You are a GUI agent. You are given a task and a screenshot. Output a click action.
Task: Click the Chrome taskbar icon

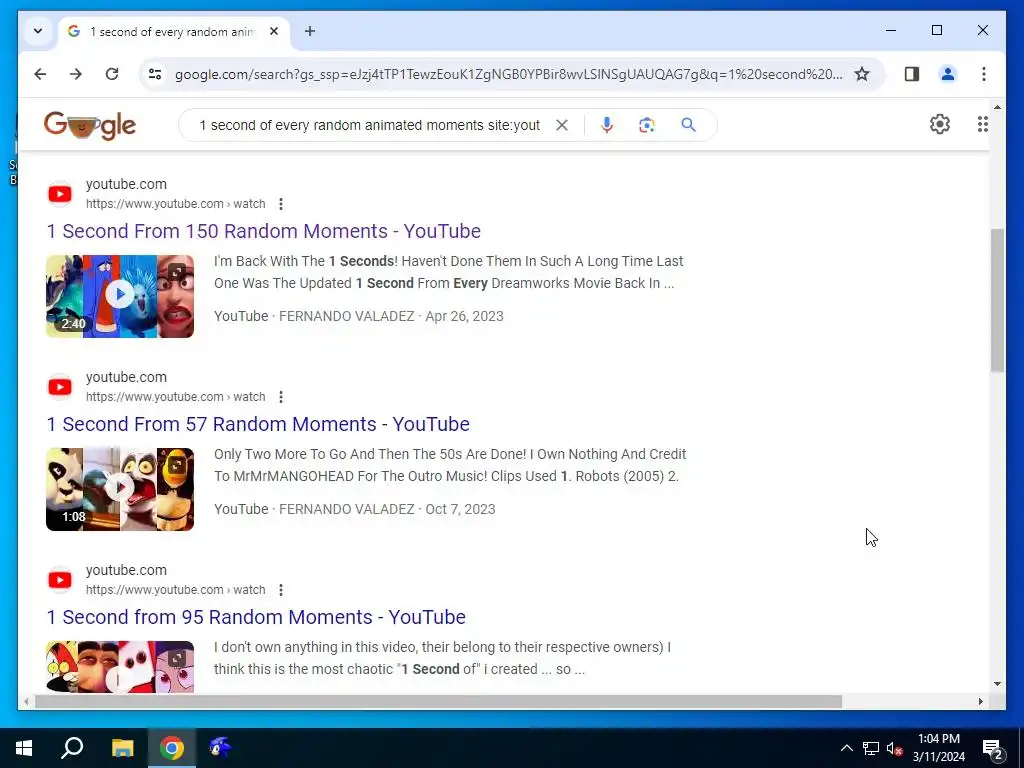point(172,748)
